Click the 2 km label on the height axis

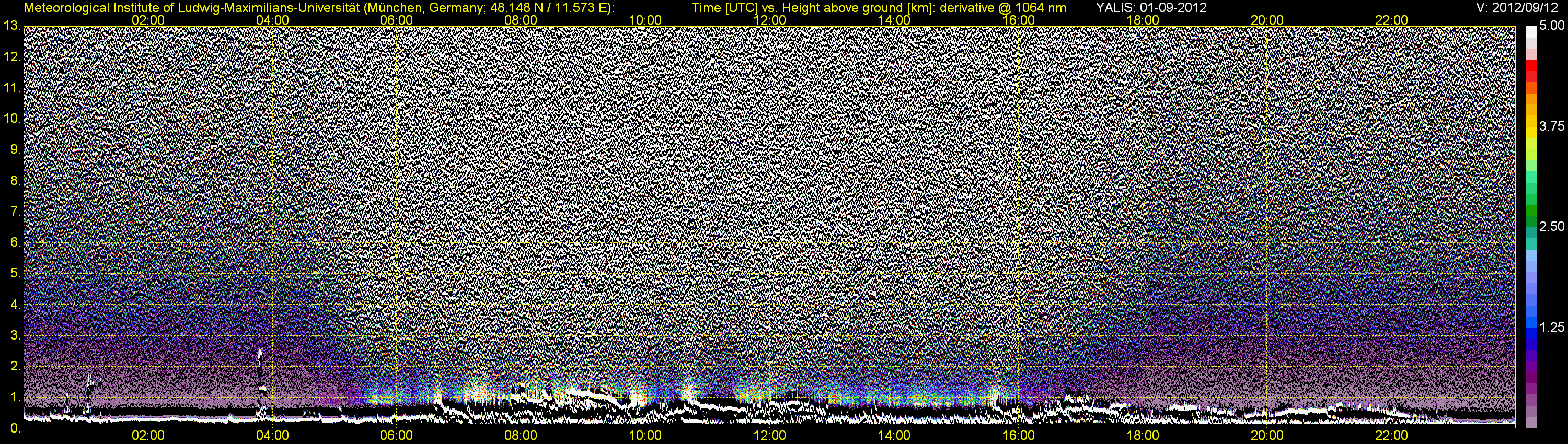coord(15,366)
